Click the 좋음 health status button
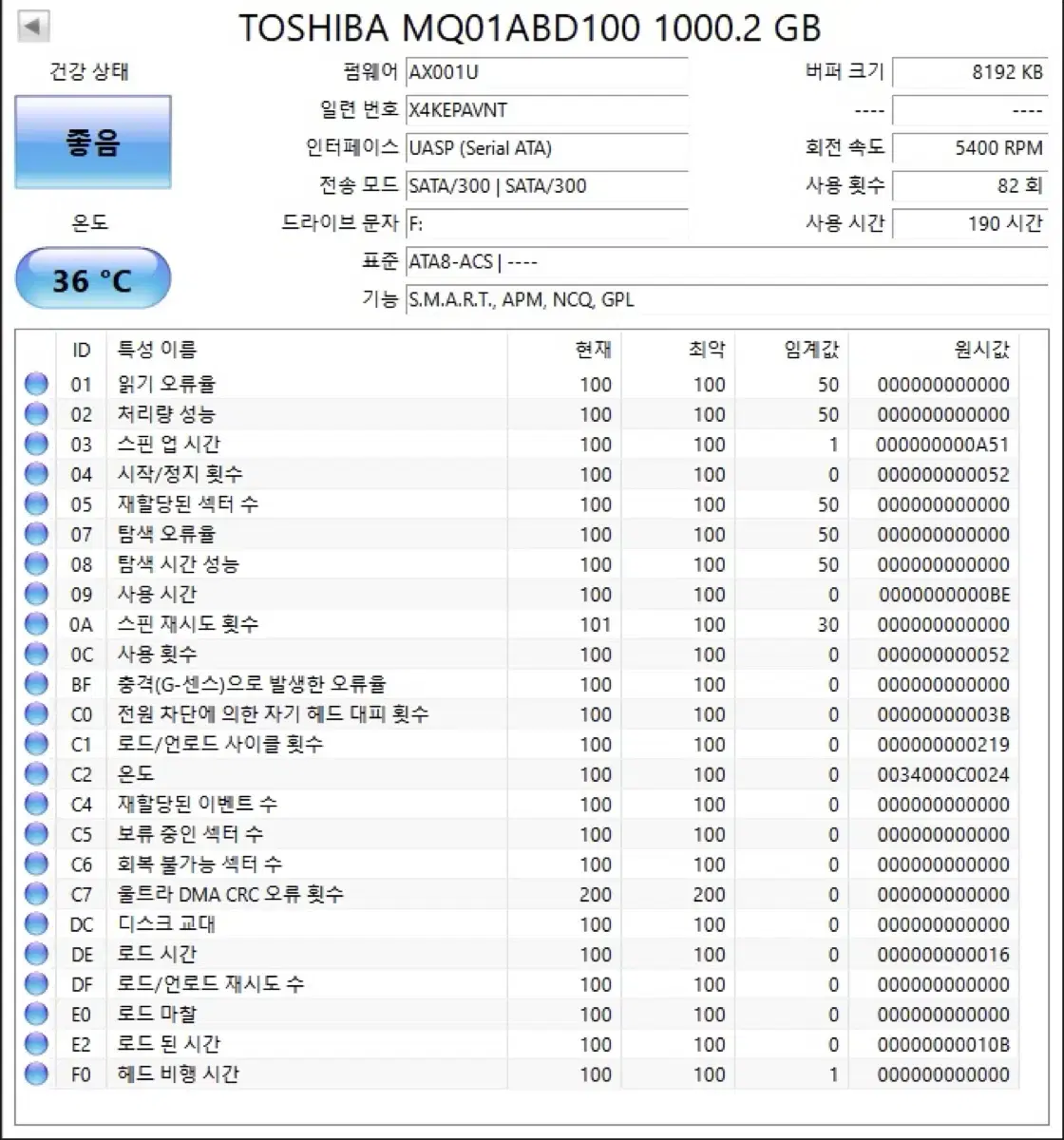The width and height of the screenshot is (1064, 1140). (93, 142)
